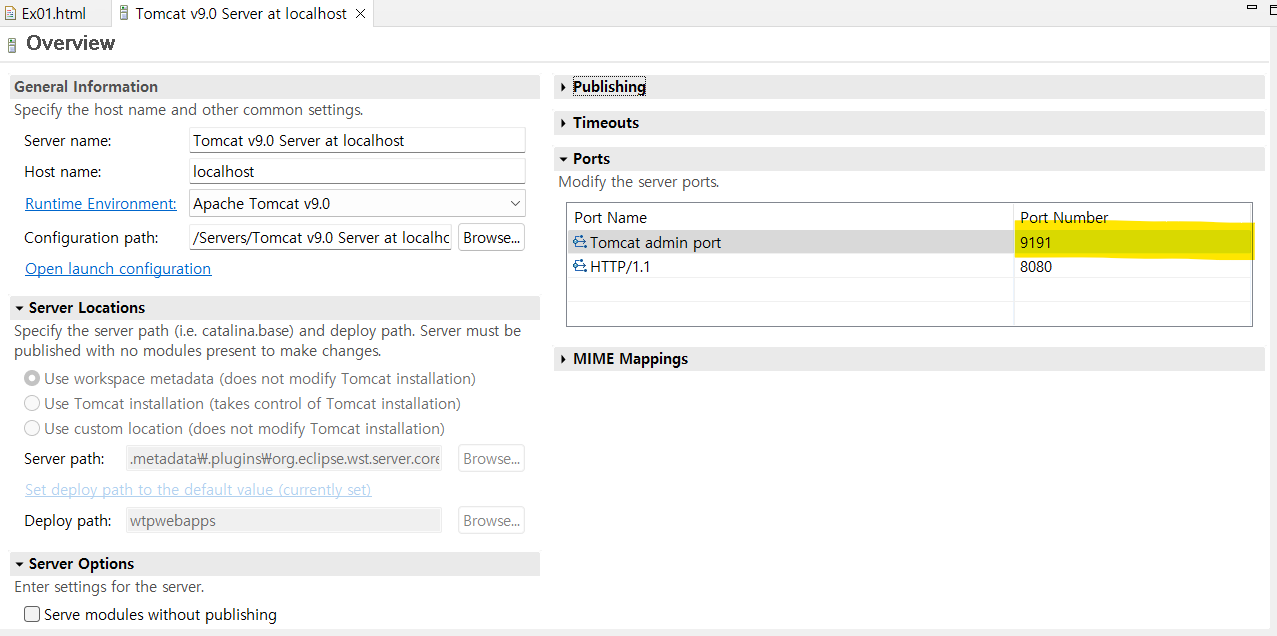Click the Port Number column header
The height and width of the screenshot is (636, 1277).
[x=1132, y=217]
